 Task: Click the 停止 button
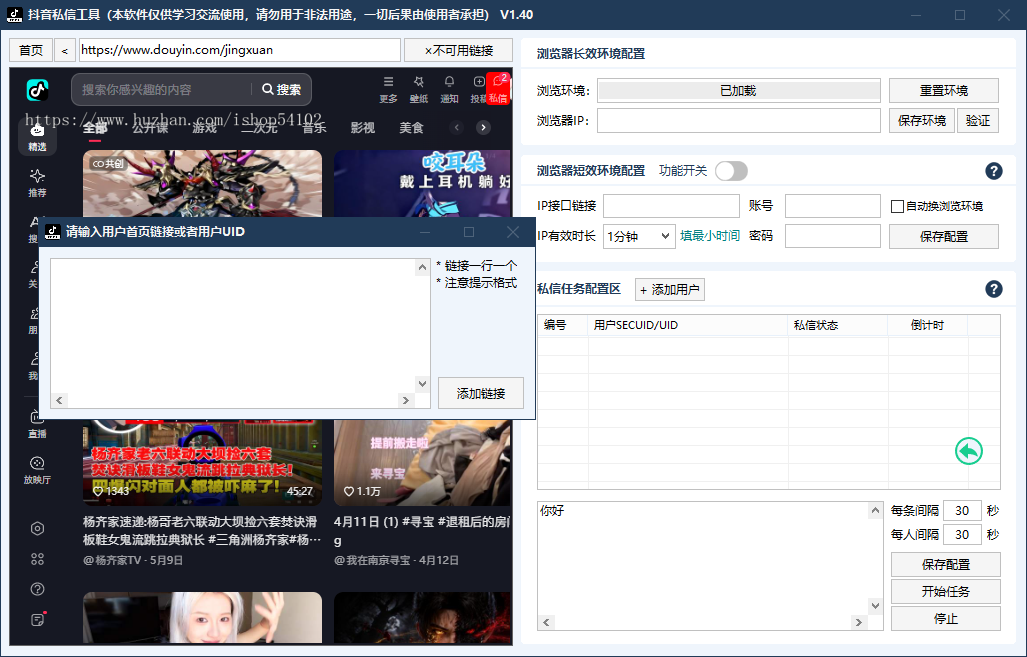pyautogui.click(x=946, y=618)
